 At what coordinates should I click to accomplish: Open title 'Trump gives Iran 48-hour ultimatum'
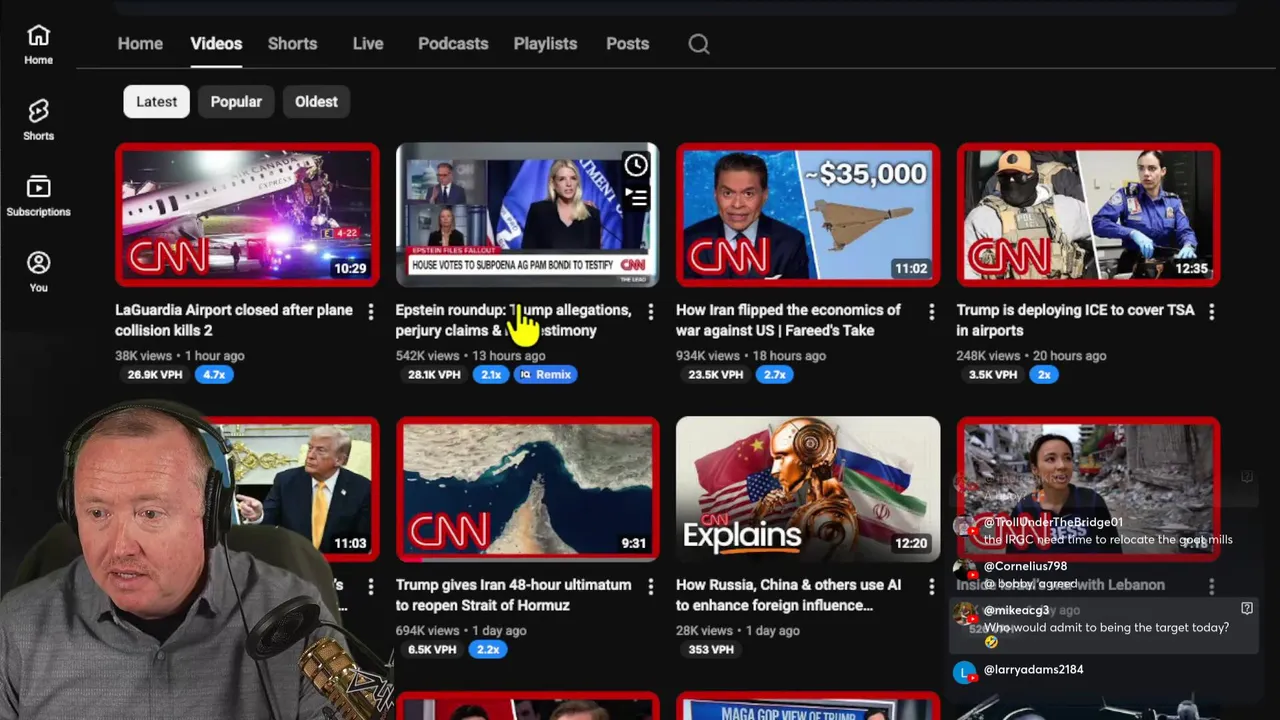click(513, 595)
